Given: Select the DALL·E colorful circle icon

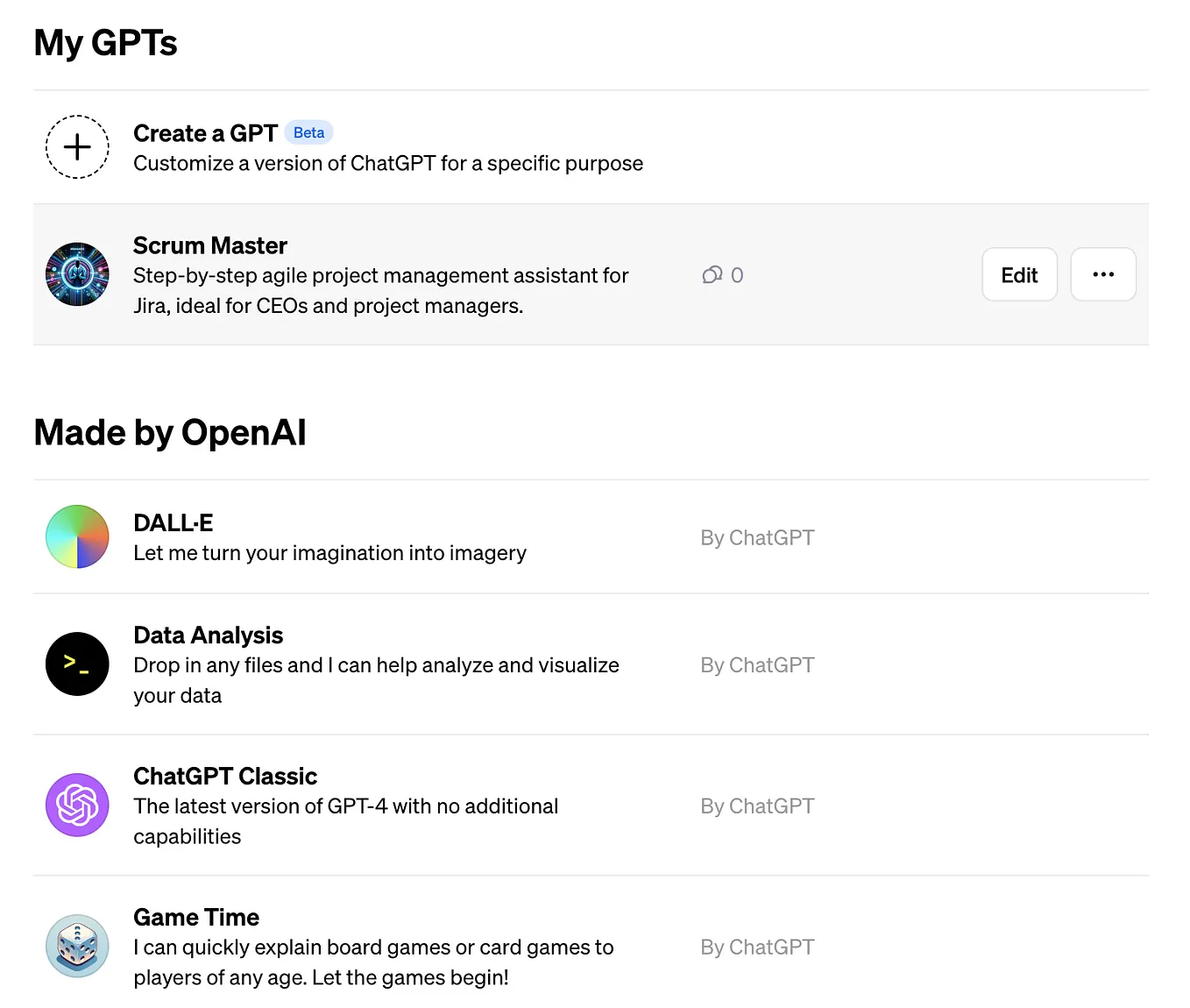Looking at the screenshot, I should [77, 536].
